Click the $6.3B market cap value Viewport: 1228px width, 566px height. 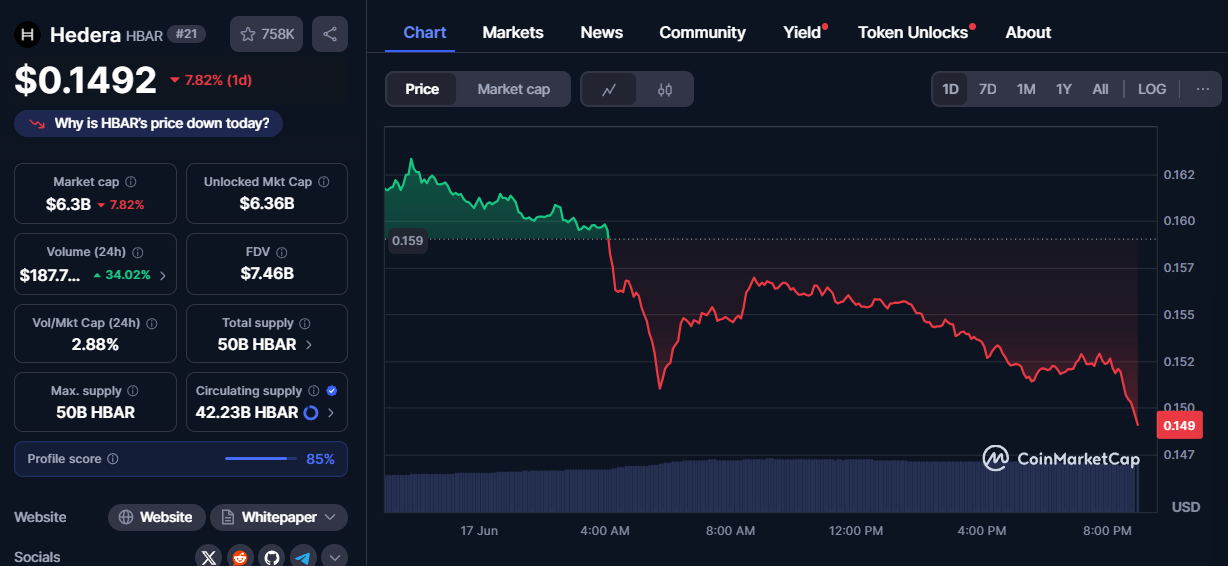(x=68, y=204)
